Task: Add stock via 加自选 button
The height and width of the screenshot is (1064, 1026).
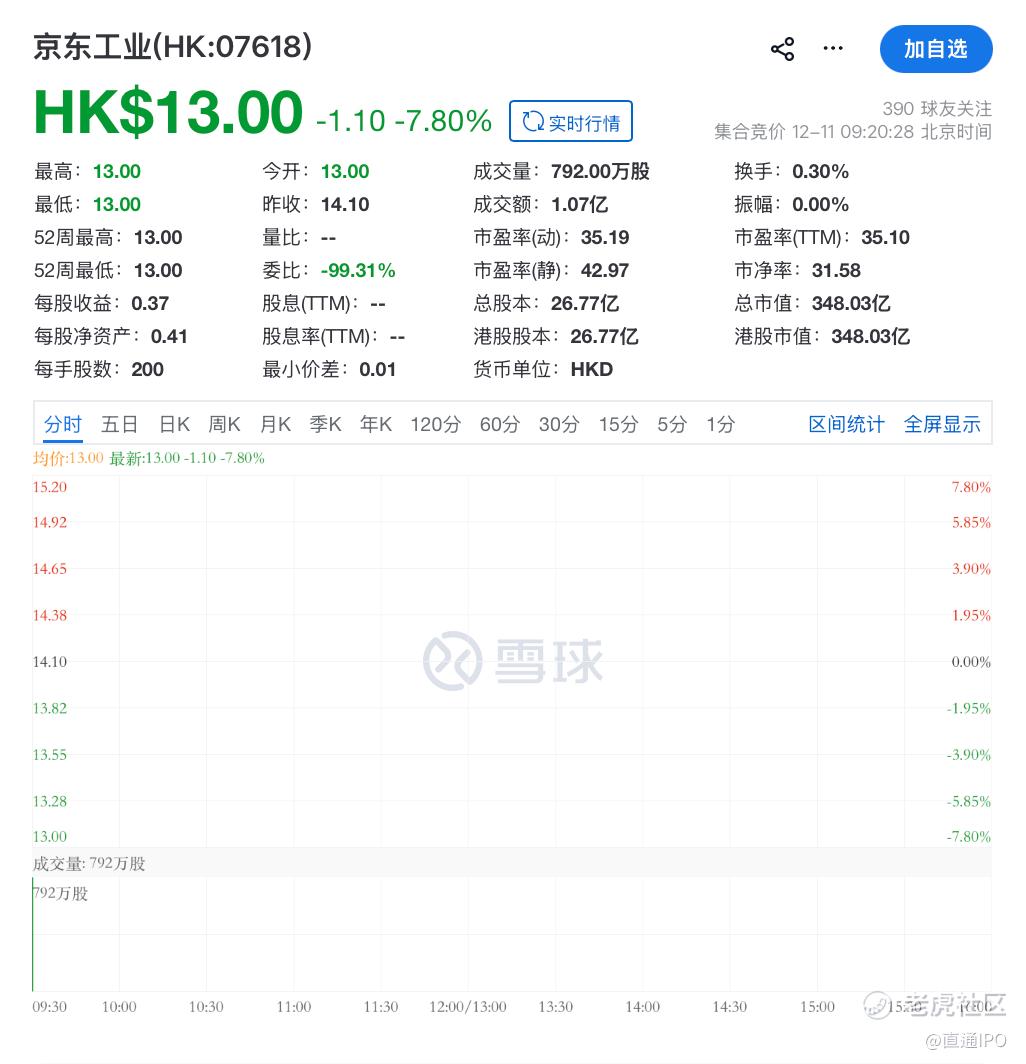Action: tap(936, 49)
